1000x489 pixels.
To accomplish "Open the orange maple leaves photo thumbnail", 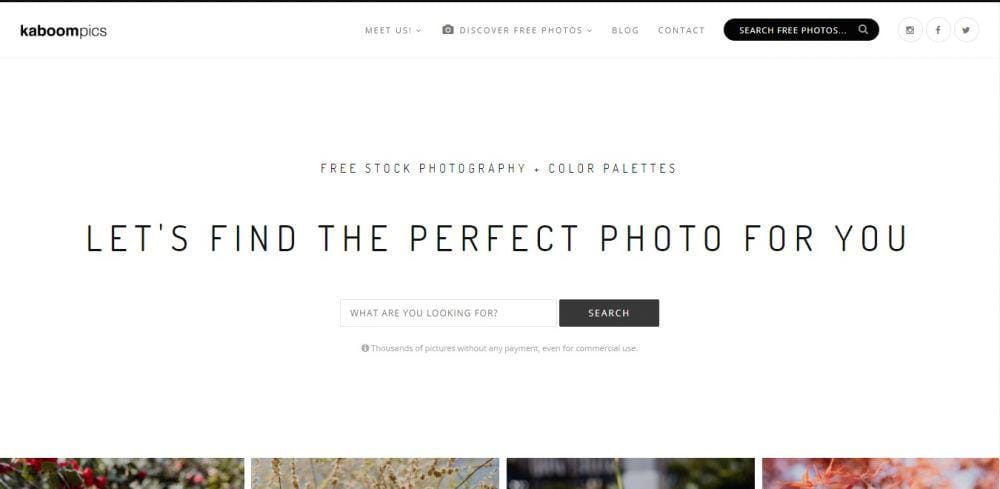I will point(881,473).
